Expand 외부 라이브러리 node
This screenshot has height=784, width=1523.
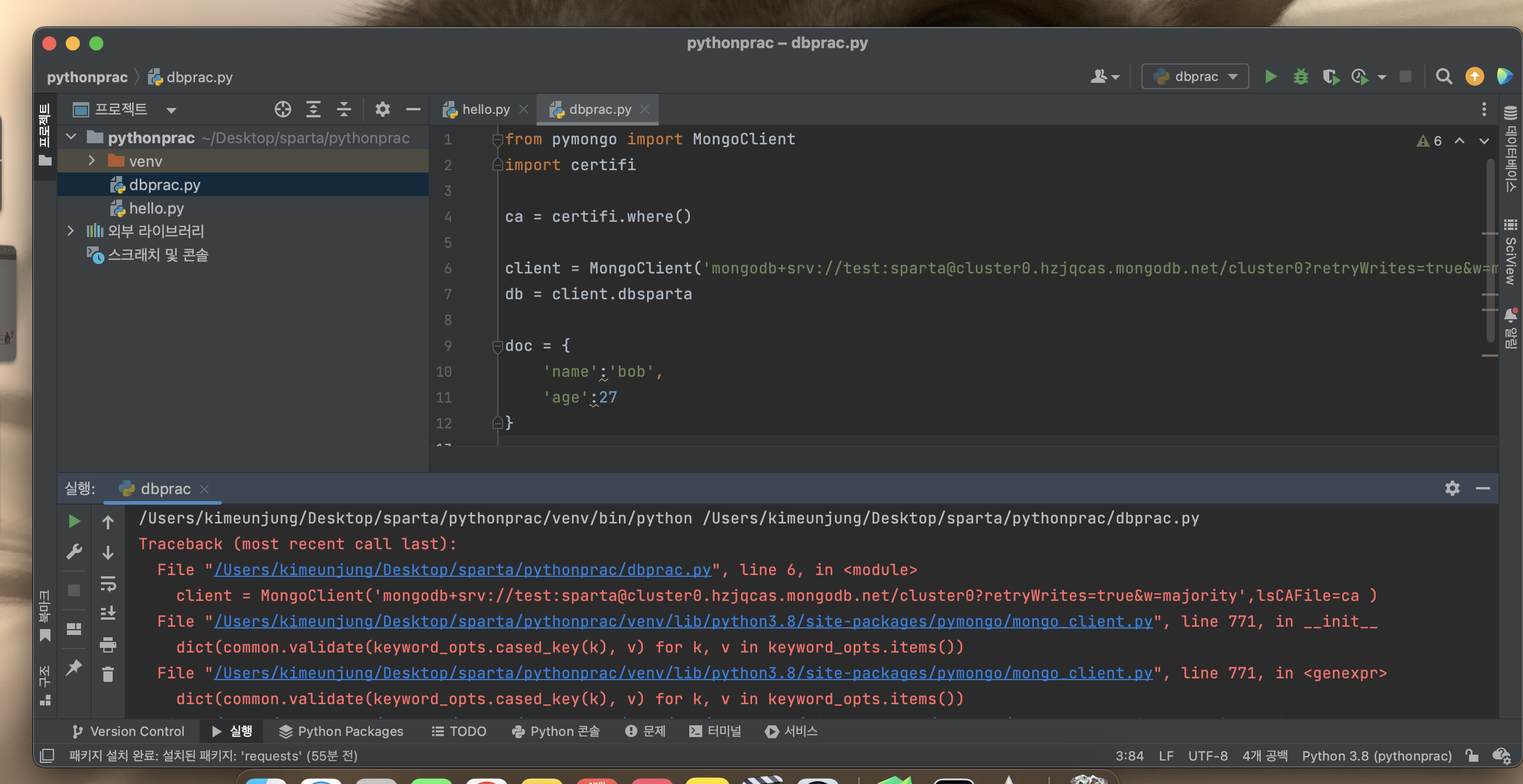[71, 231]
